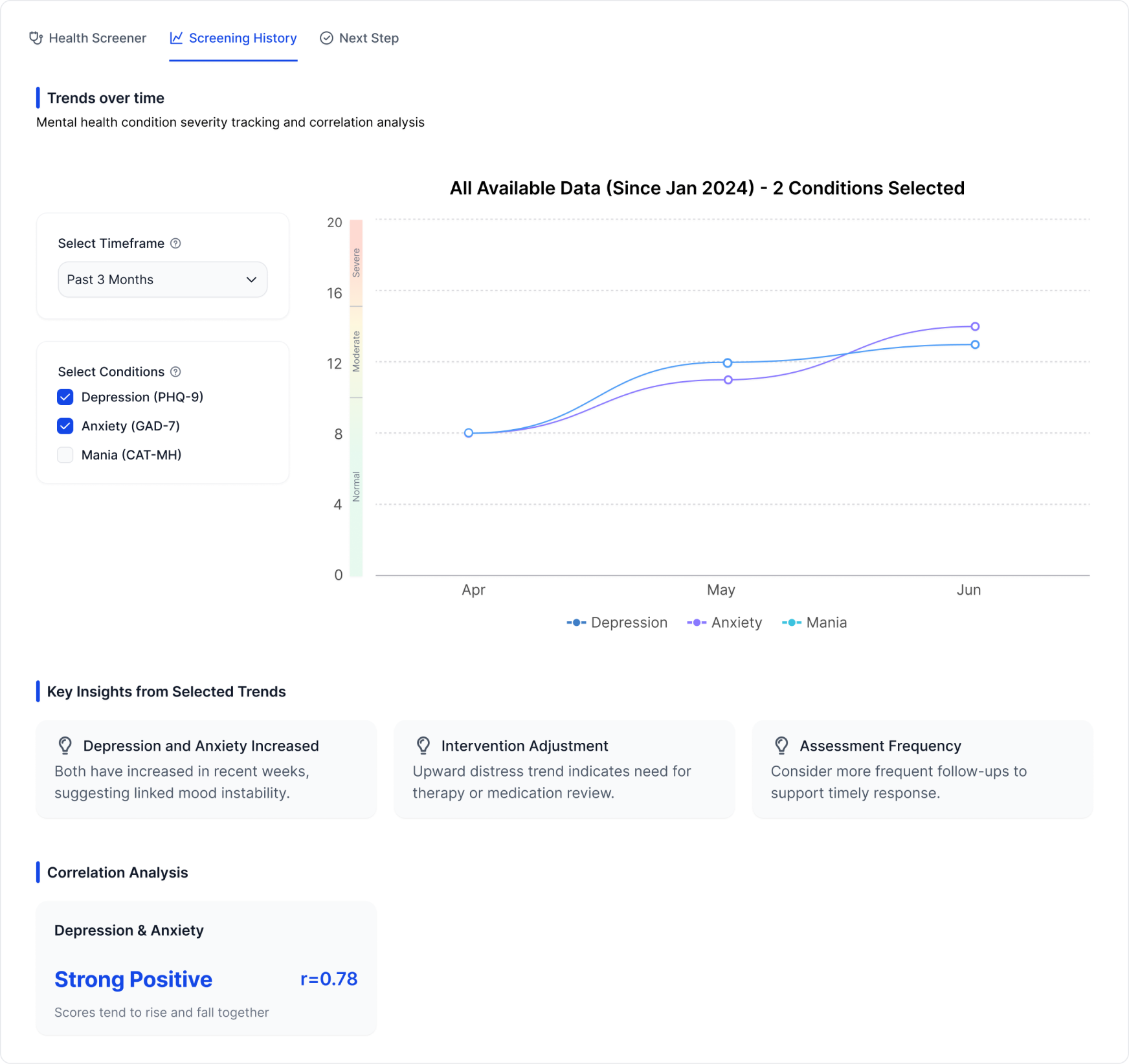Click the Anxiety legend marker icon

pyautogui.click(x=697, y=623)
